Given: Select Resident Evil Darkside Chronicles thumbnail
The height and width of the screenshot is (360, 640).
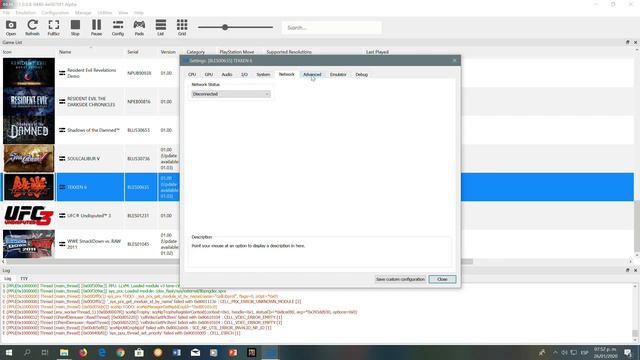Looking at the screenshot, I should [x=29, y=101].
